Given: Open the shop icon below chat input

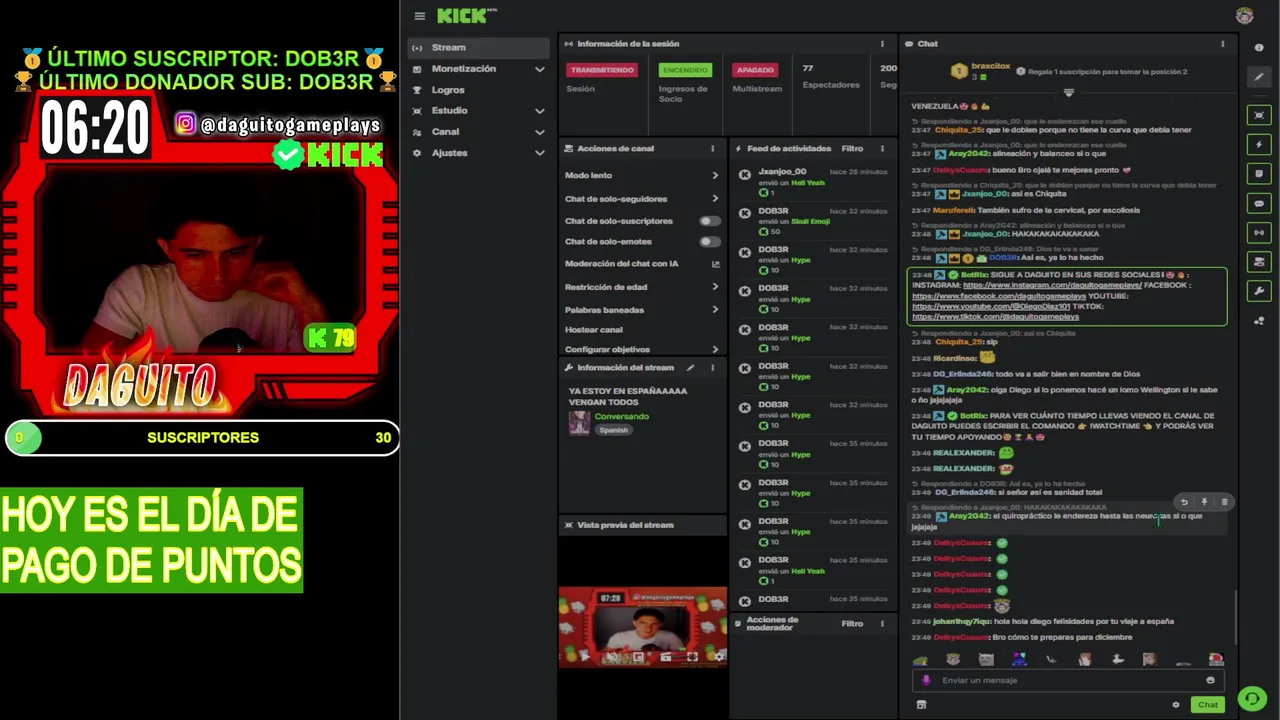Looking at the screenshot, I should tap(921, 705).
